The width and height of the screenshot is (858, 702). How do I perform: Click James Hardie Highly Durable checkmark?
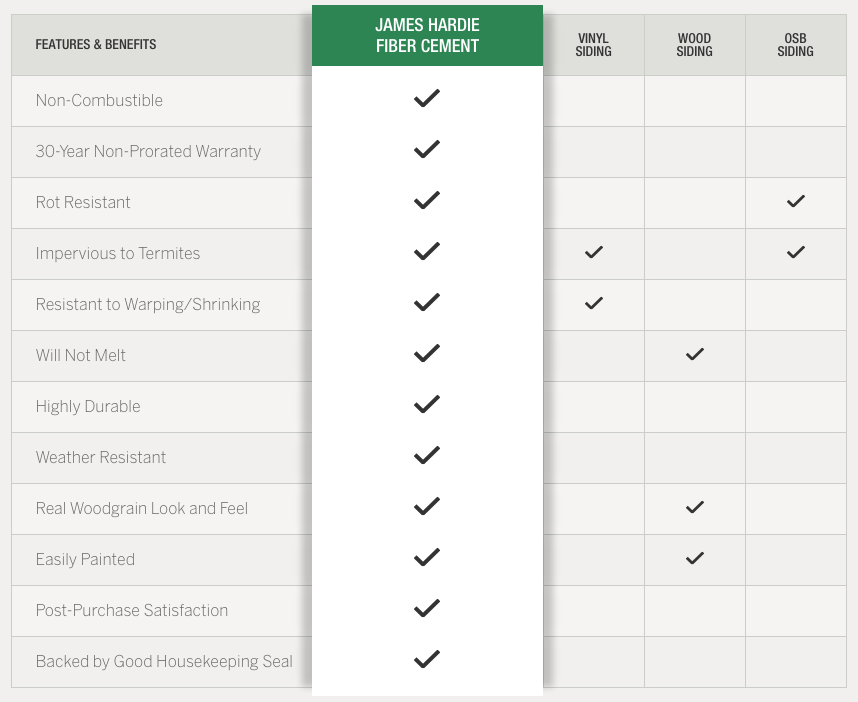point(427,404)
